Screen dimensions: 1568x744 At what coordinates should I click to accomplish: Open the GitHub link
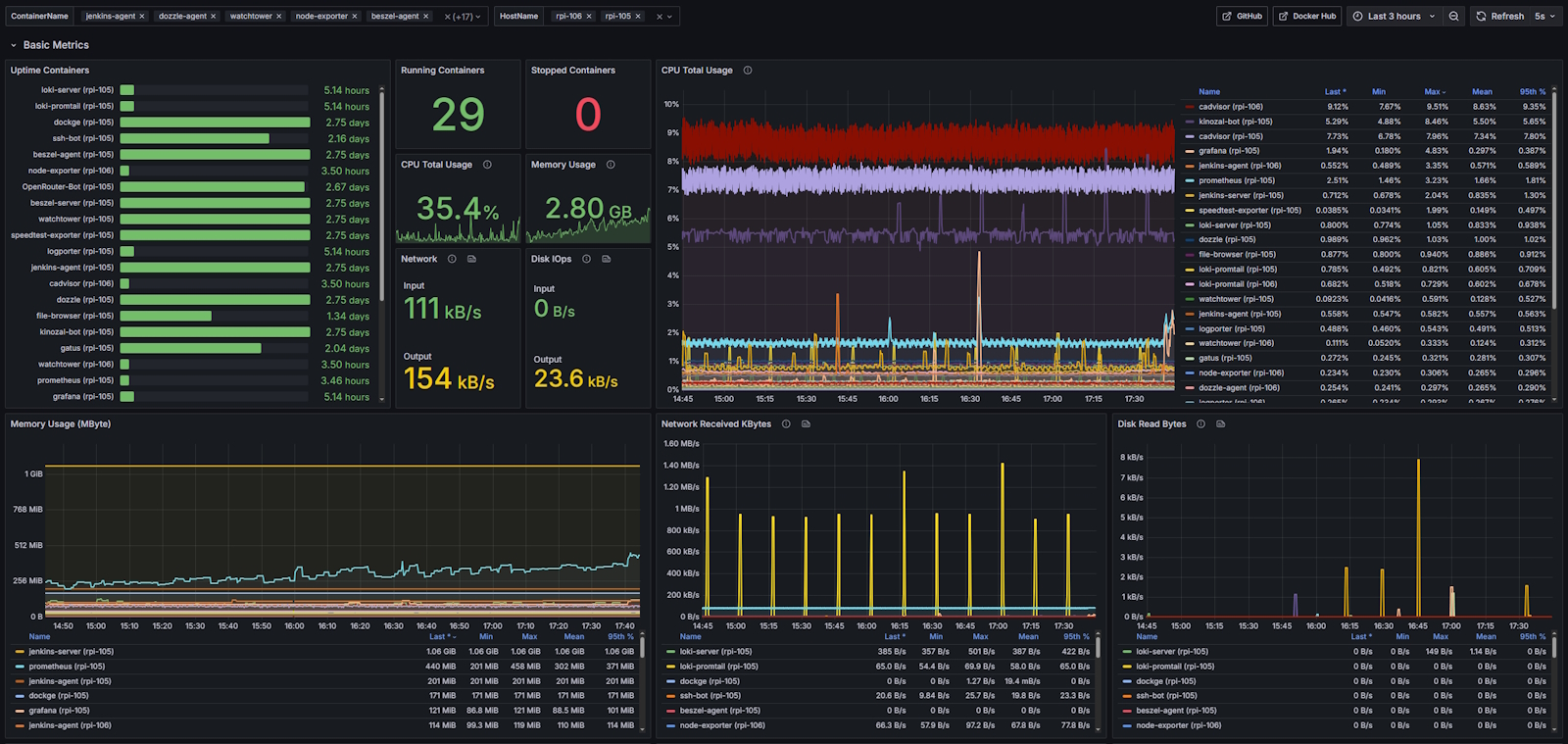click(1242, 17)
